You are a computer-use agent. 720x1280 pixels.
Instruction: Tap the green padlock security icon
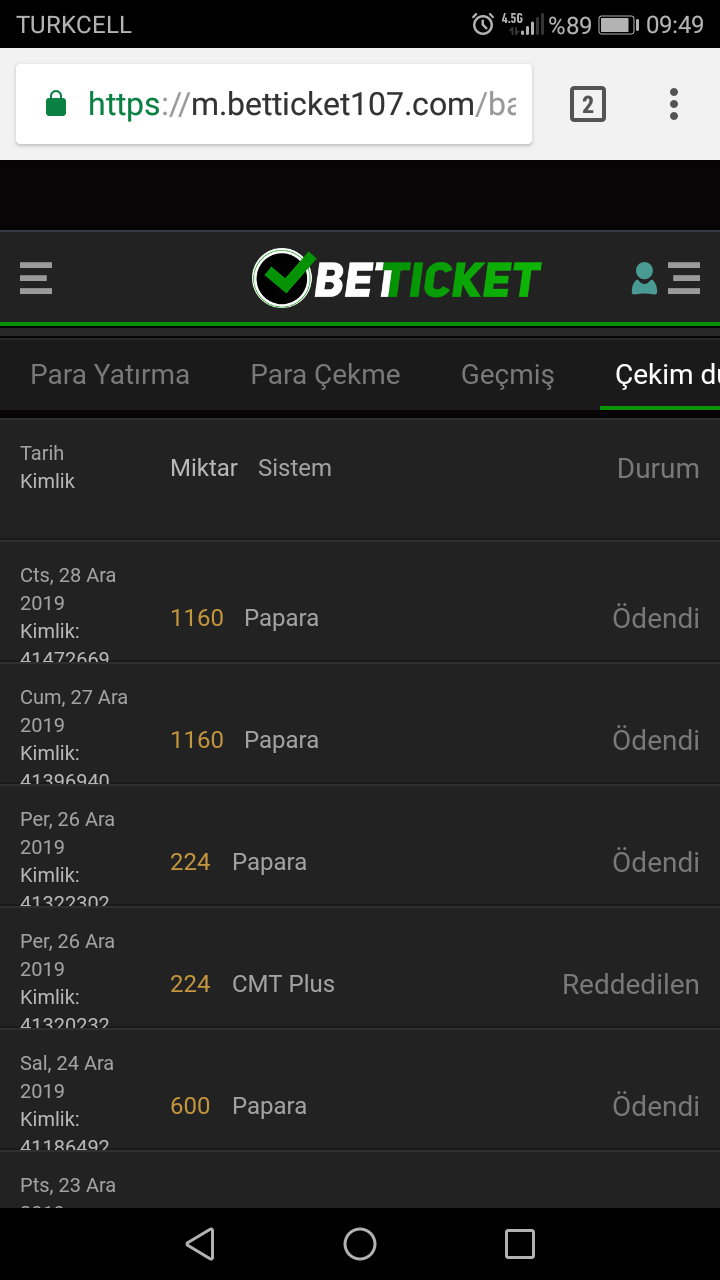(x=56, y=104)
